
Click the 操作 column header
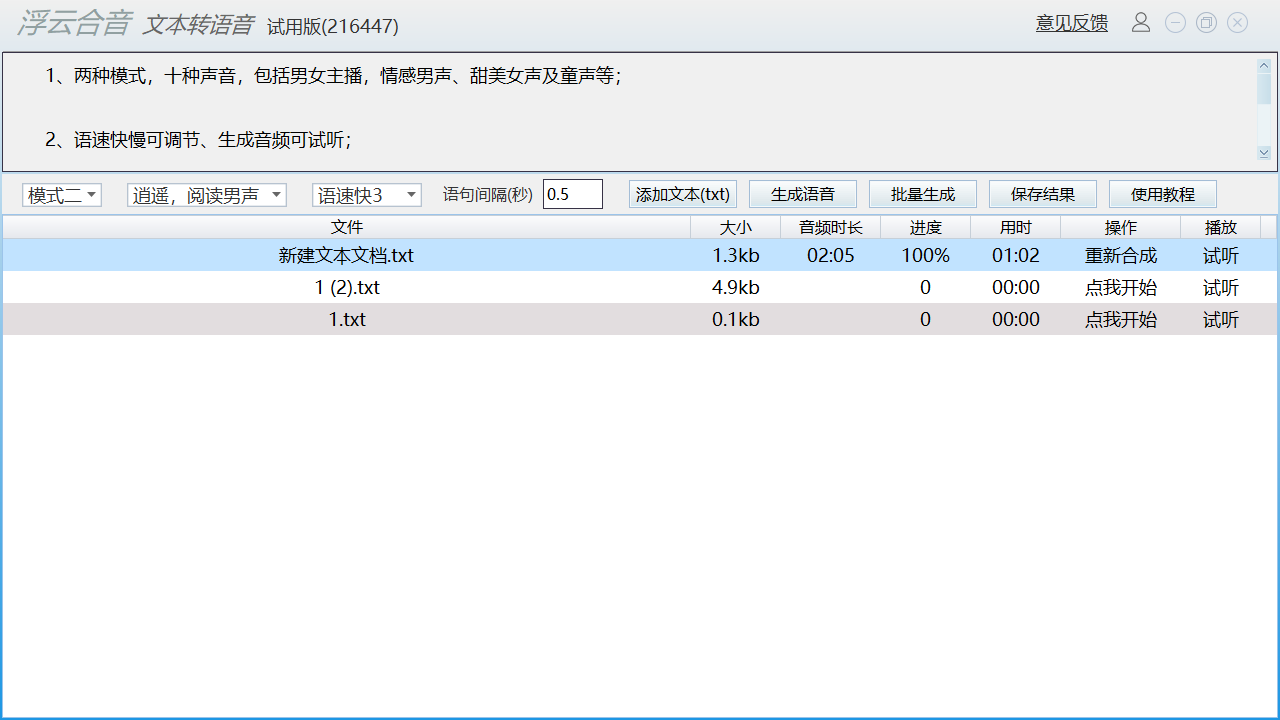click(1121, 228)
